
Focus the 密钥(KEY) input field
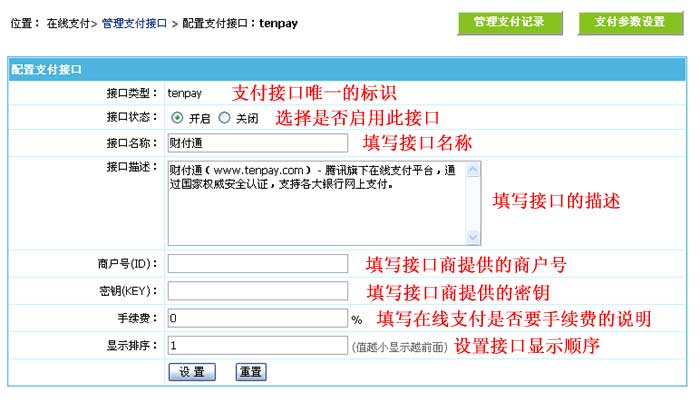257,292
